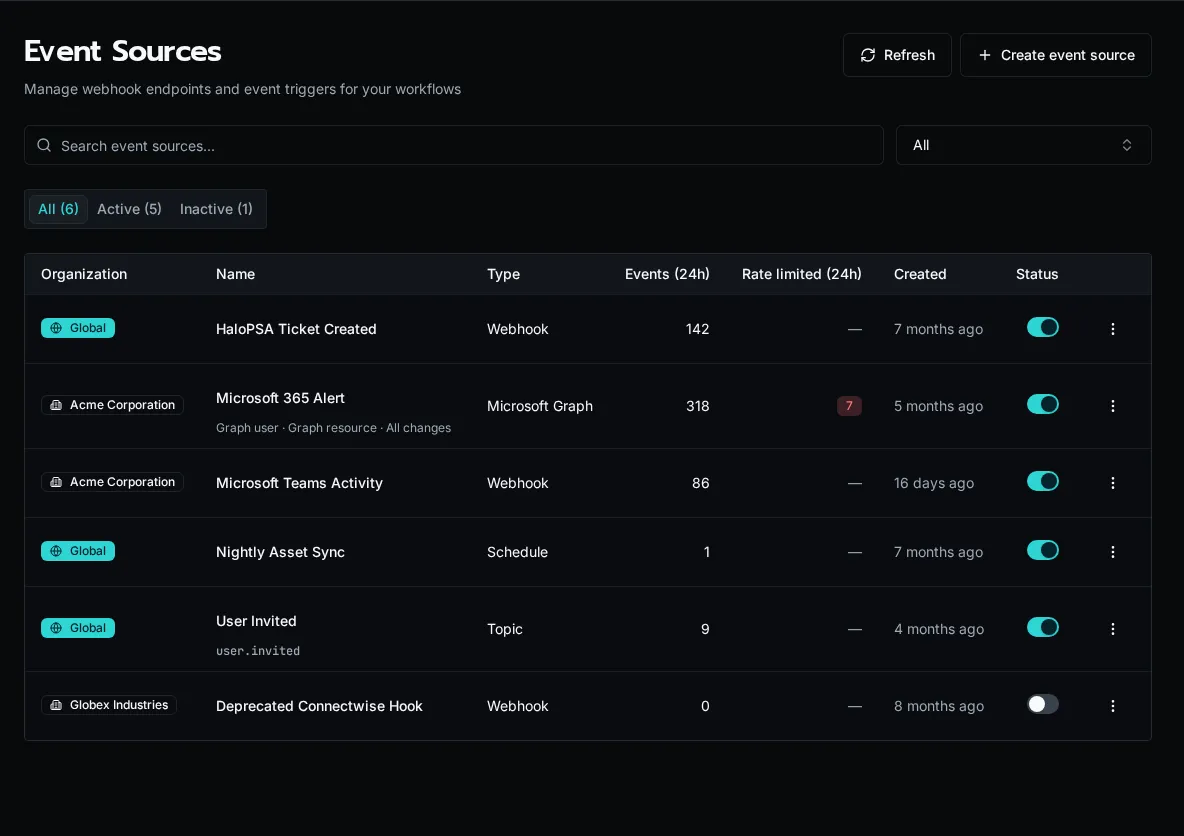The image size is (1184, 836).
Task: Select the HaloPSA Ticket Created name
Action: tap(296, 329)
